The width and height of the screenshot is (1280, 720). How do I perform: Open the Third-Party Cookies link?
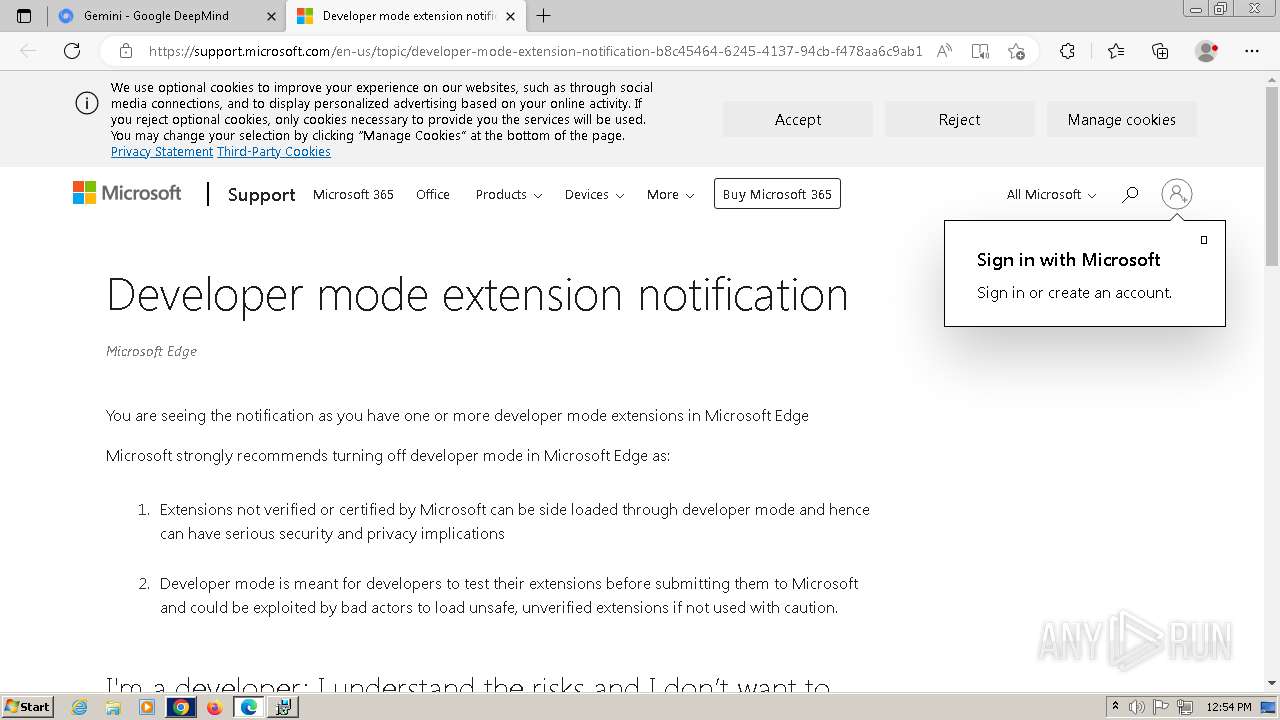click(x=274, y=152)
